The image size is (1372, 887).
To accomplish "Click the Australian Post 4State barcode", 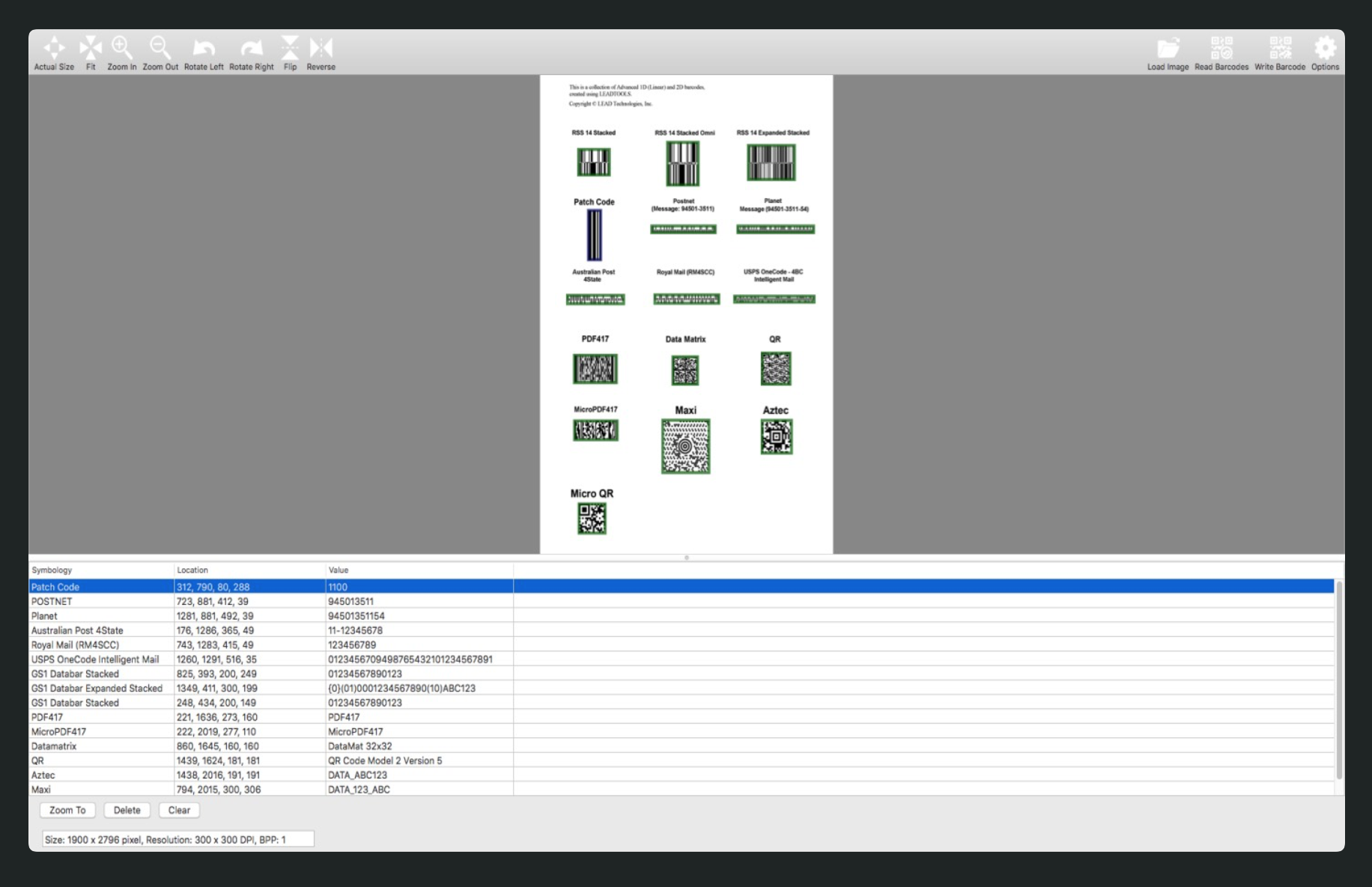I will click(x=595, y=299).
